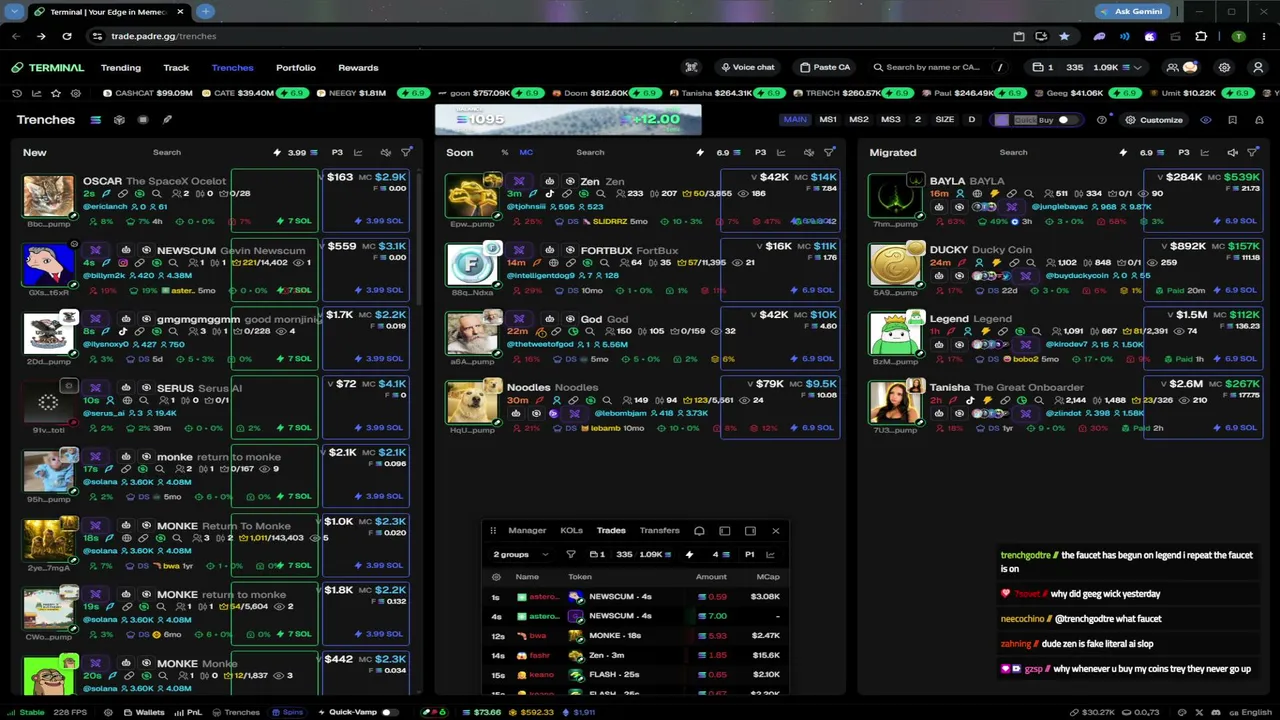Expand the 2 groups dropdown
1280x720 pixels.
point(521,555)
